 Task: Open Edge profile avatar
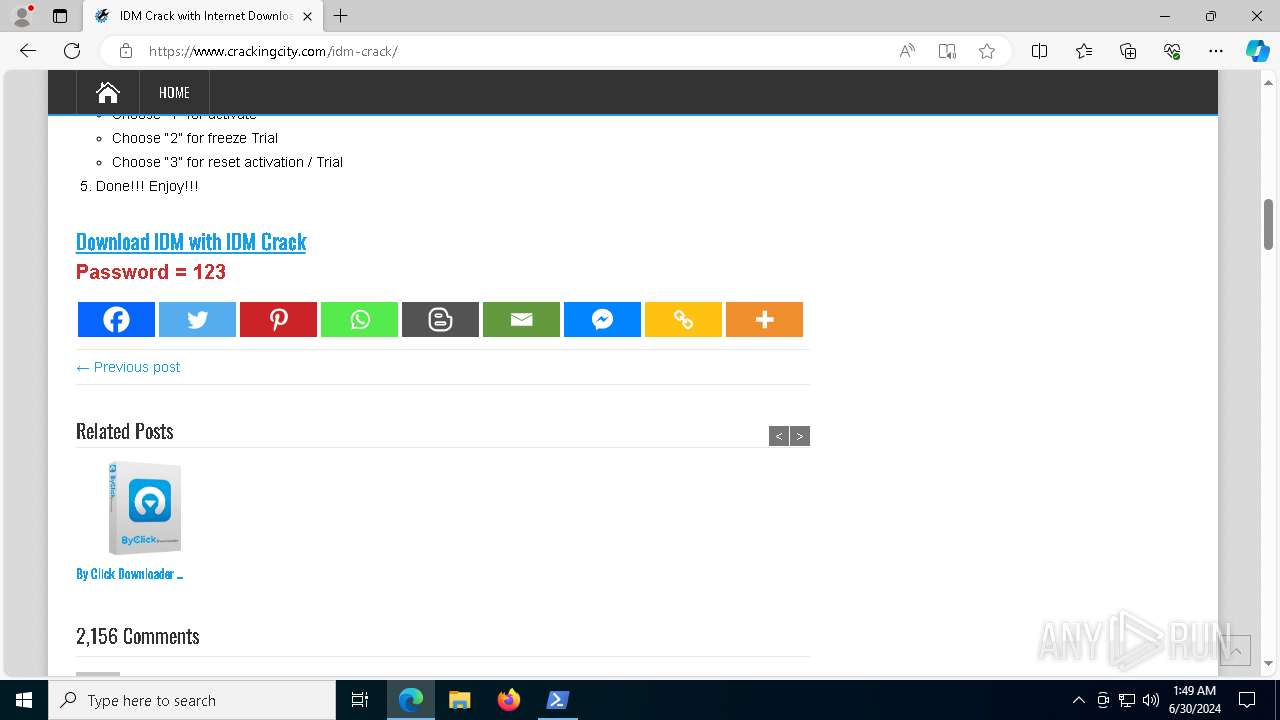click(x=22, y=16)
